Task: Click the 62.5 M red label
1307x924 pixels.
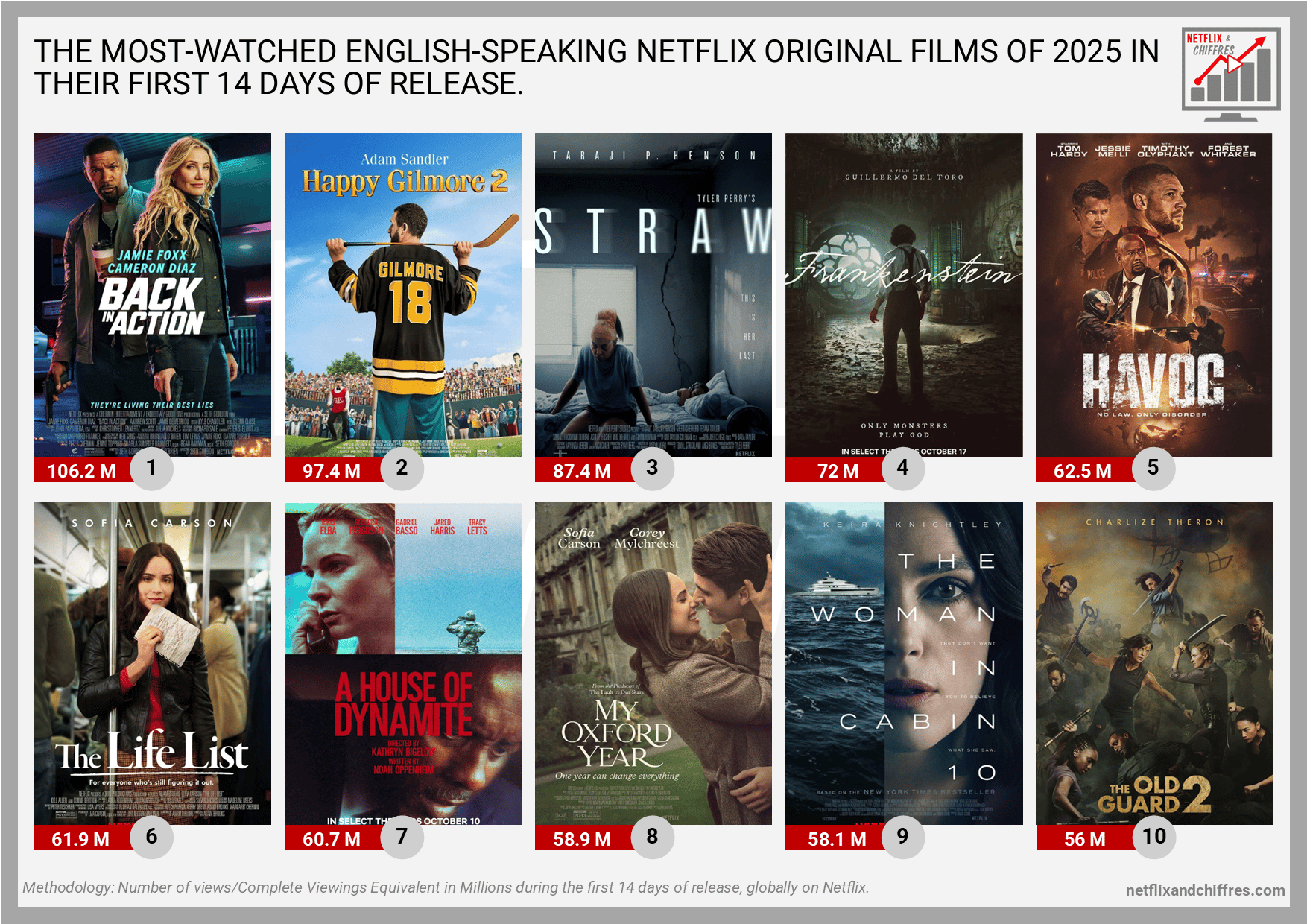Action: [1083, 470]
